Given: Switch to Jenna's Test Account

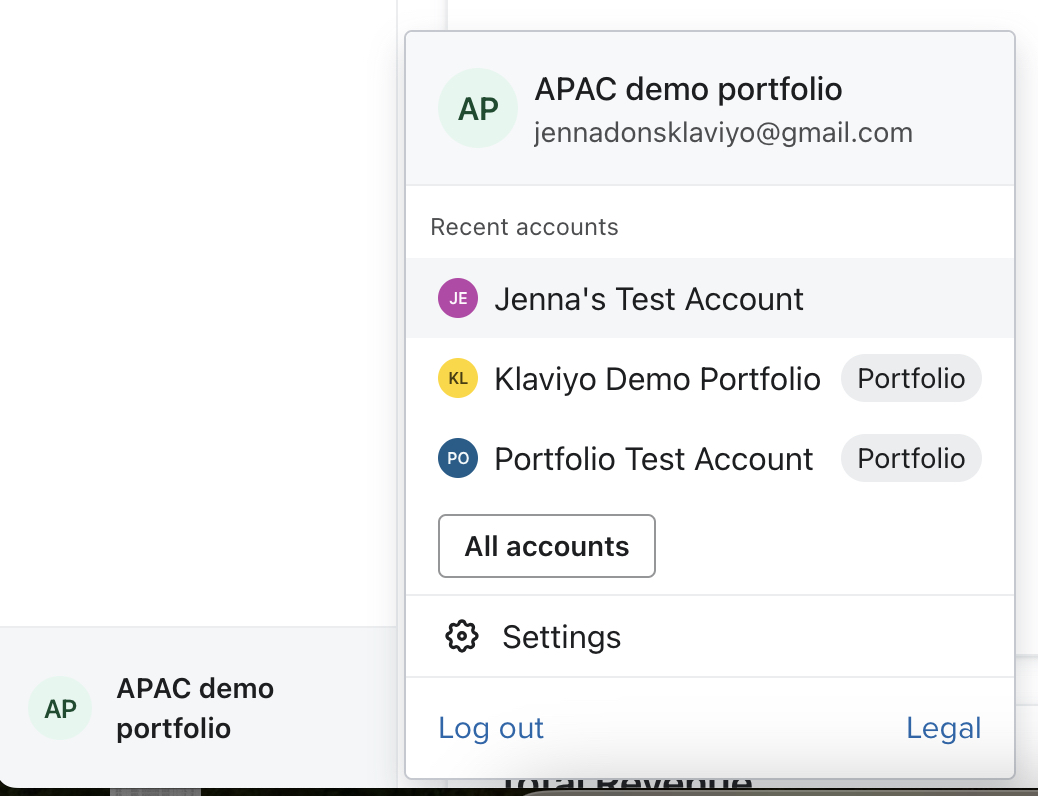Looking at the screenshot, I should [648, 297].
